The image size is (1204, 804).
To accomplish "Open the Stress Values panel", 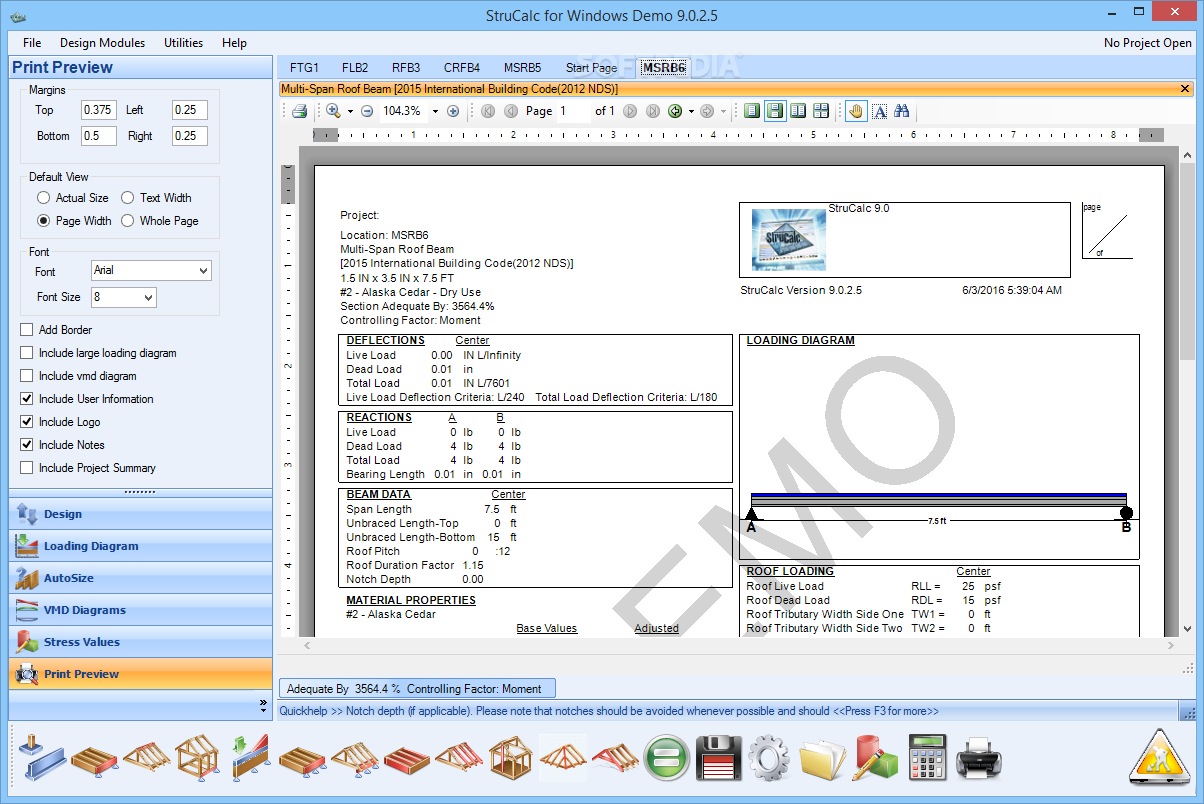I will (x=140, y=642).
